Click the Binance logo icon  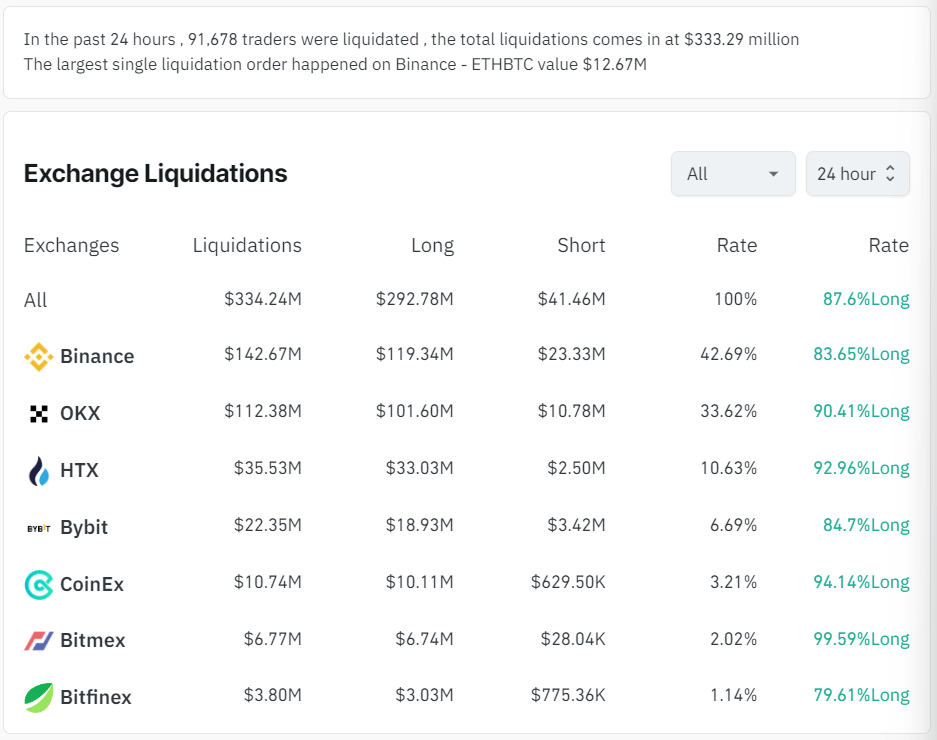38,356
